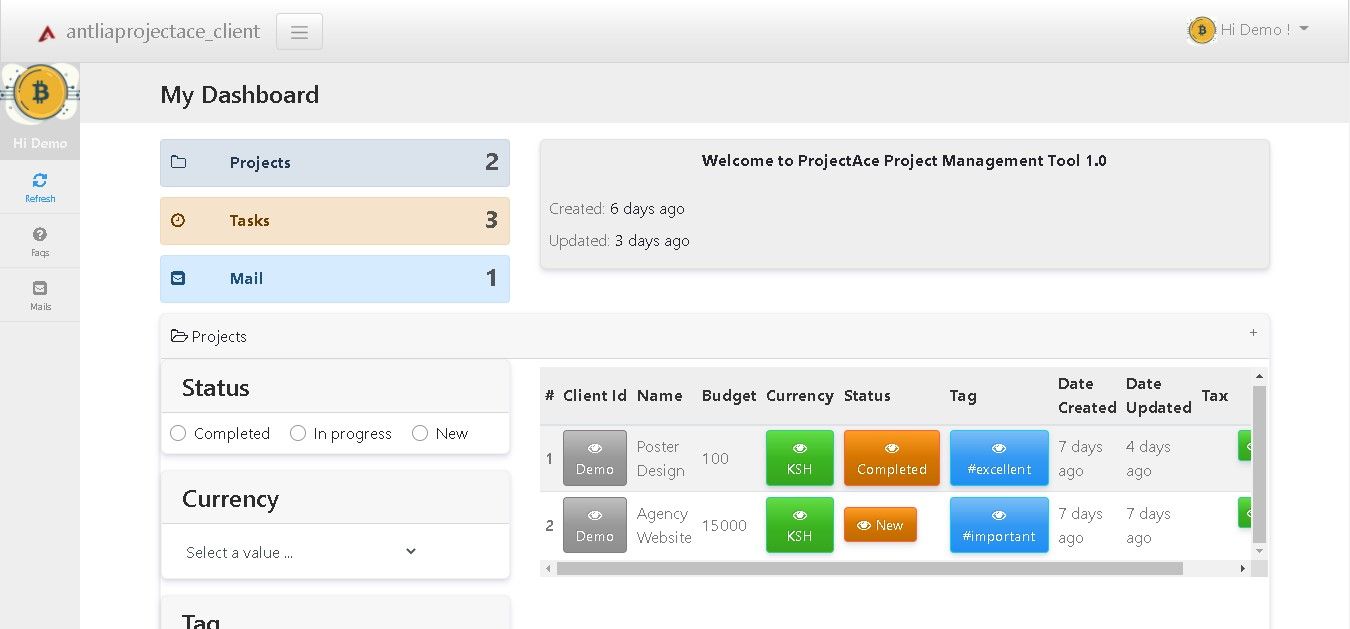The width and height of the screenshot is (1350, 629).
Task: Select the Completed status radio button
Action: coord(178,433)
